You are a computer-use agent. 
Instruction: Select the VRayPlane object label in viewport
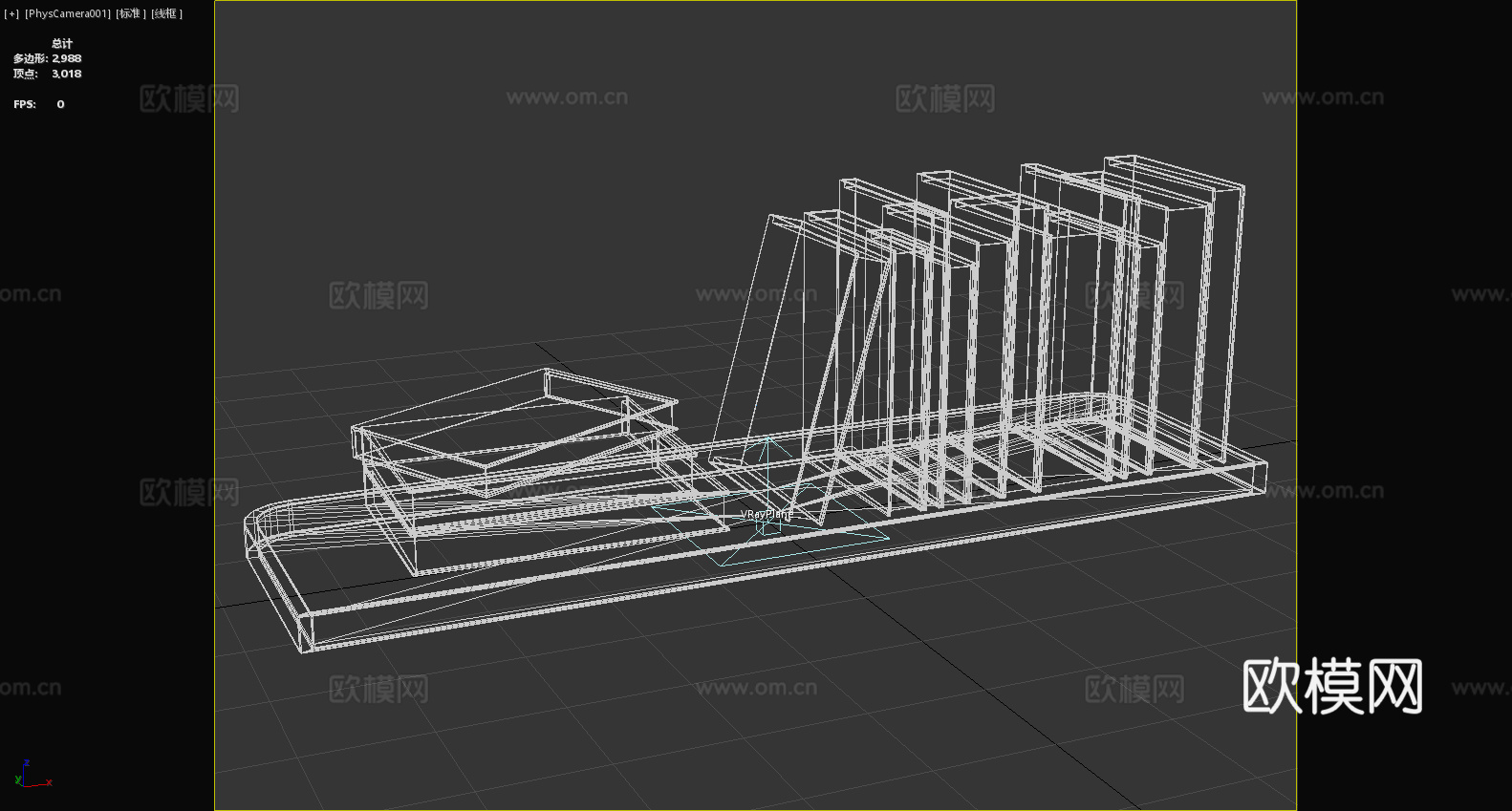pos(767,514)
